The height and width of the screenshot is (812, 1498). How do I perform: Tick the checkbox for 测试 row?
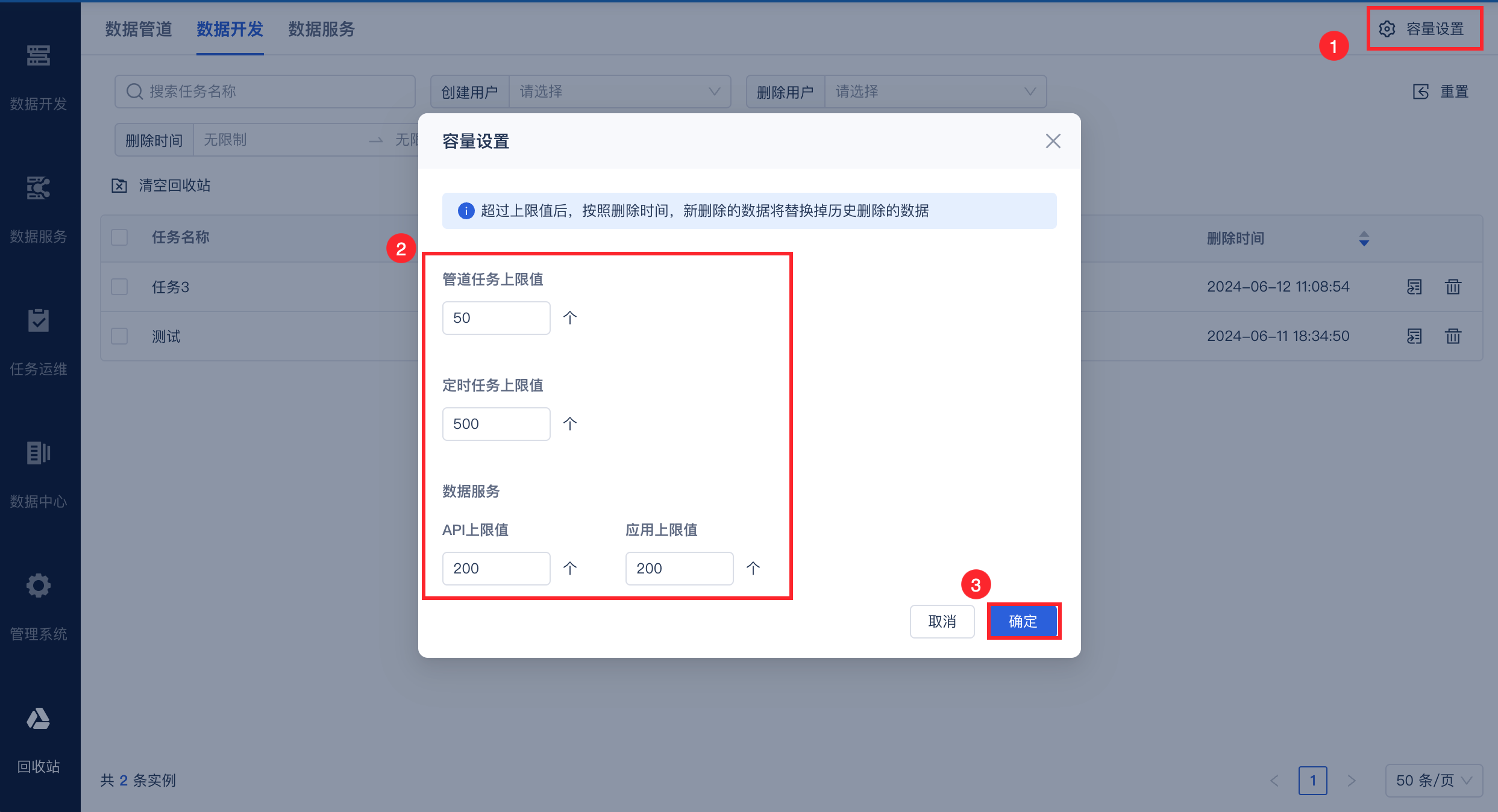119,336
